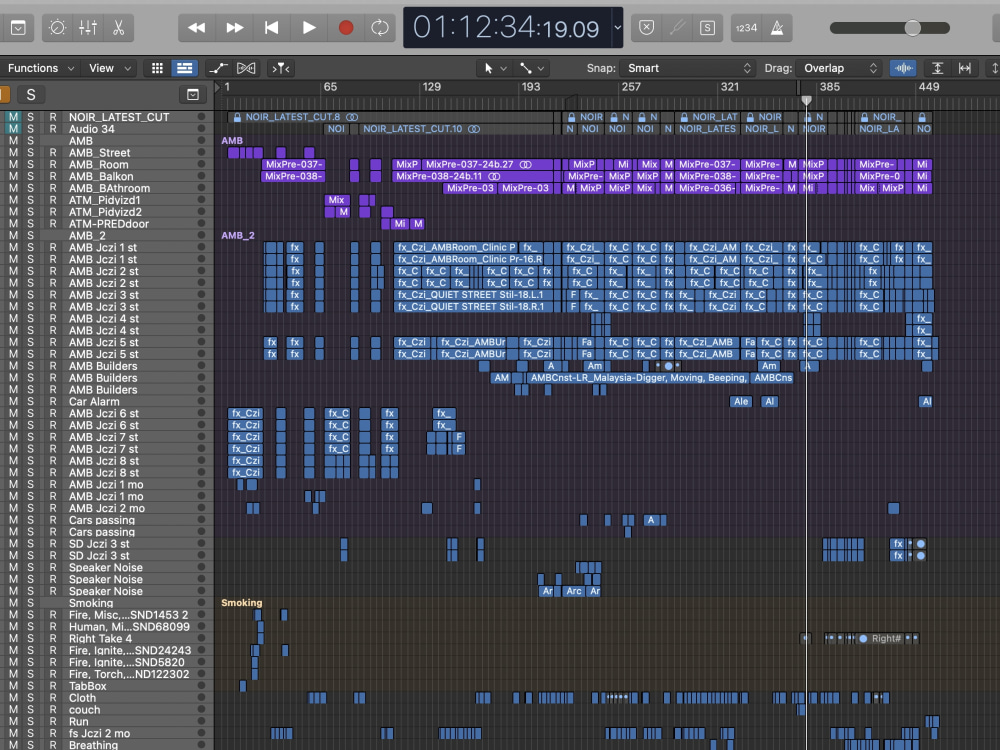The width and height of the screenshot is (1000, 750).
Task: Open the View menu
Action: 110,68
